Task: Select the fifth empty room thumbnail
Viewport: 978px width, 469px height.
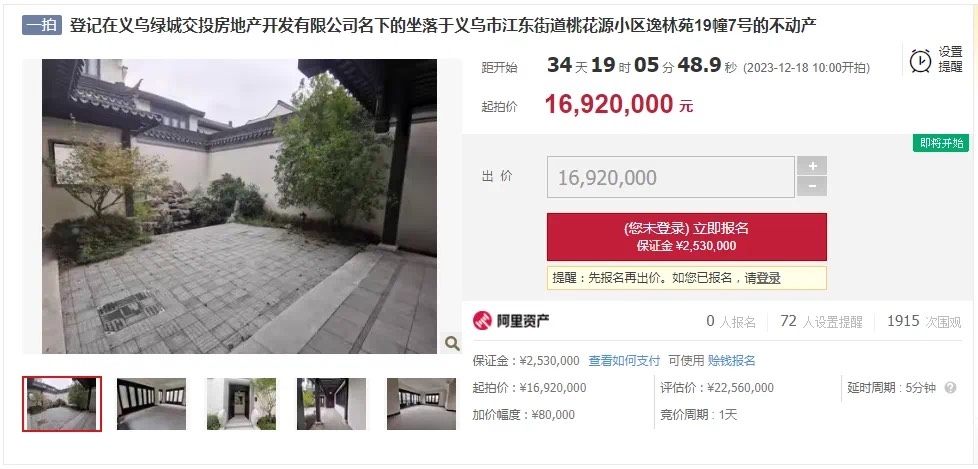Action: [x=421, y=404]
